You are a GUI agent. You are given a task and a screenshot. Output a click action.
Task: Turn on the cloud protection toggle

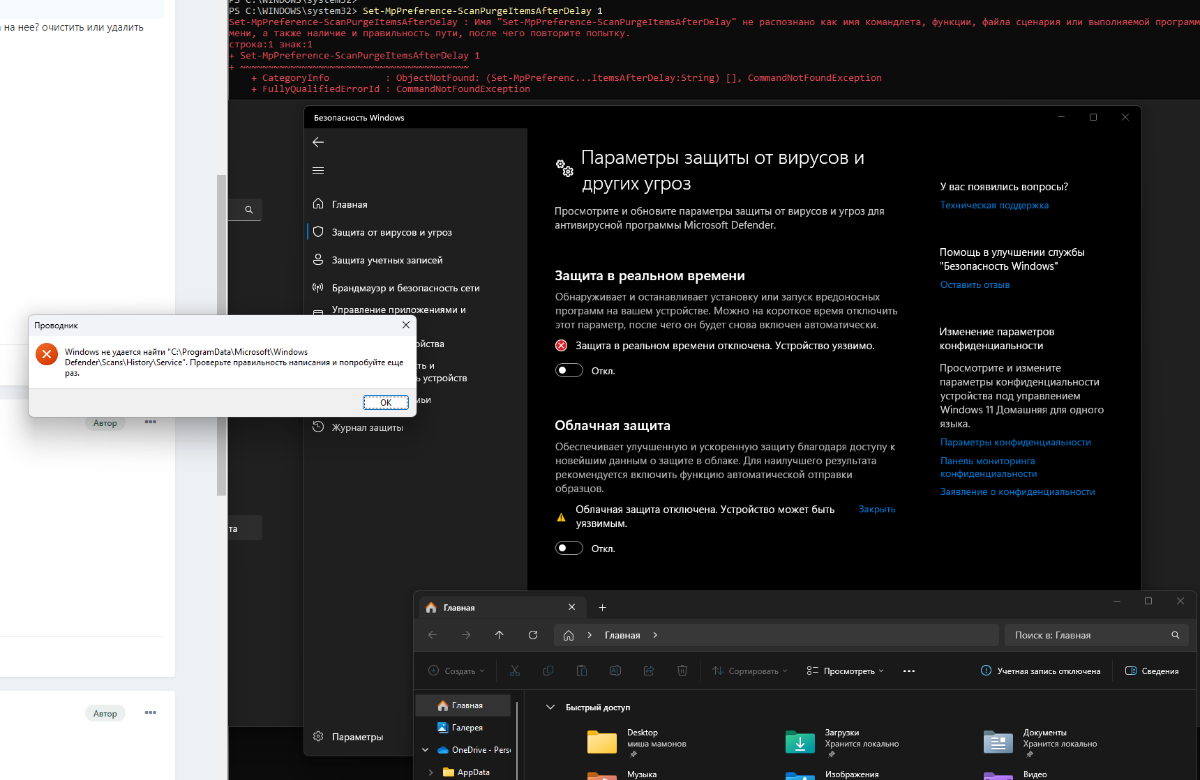point(570,548)
